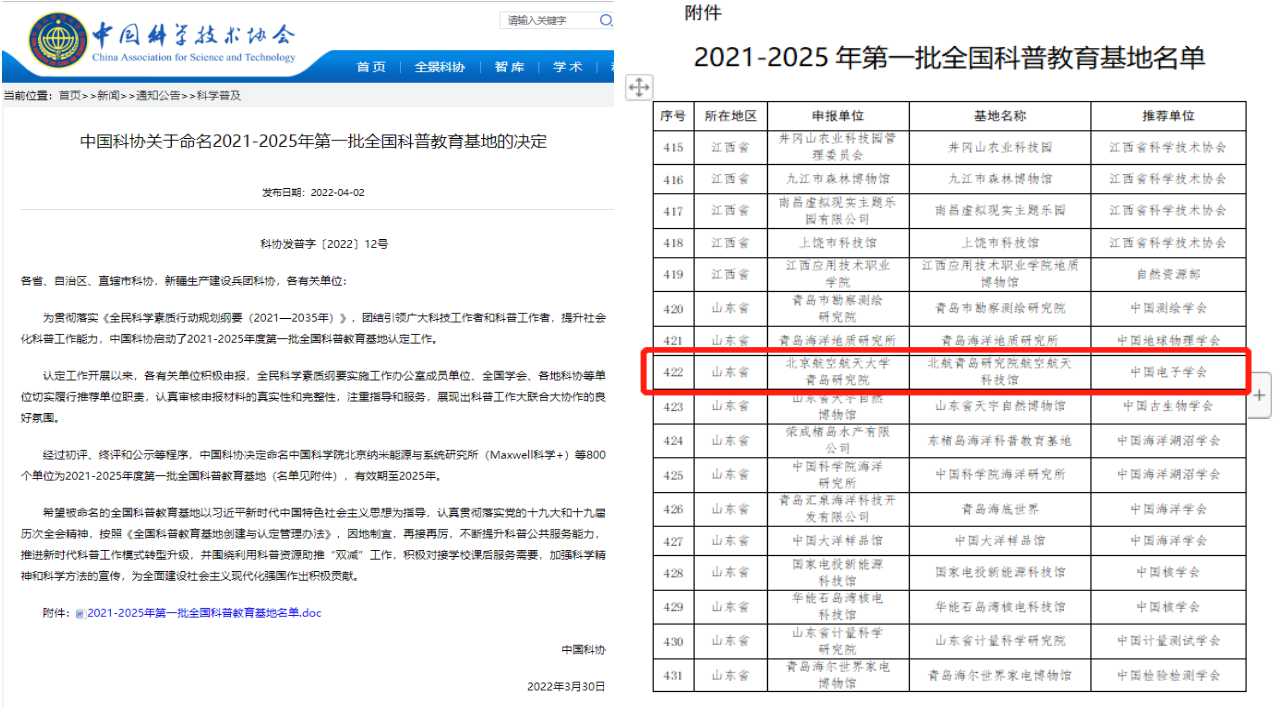Open the 全景科协 navigation item
1280x720 pixels.
coord(440,67)
